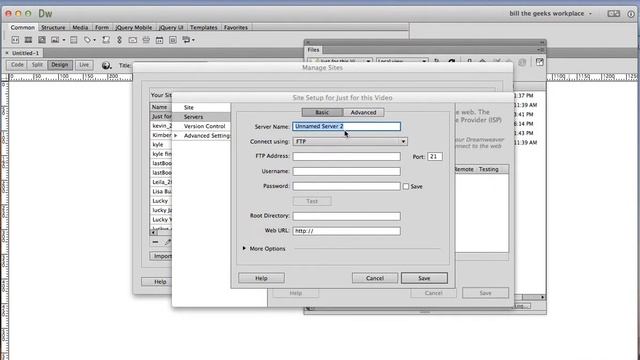Switch to Code view
This screenshot has height=360, width=640.
point(17,65)
